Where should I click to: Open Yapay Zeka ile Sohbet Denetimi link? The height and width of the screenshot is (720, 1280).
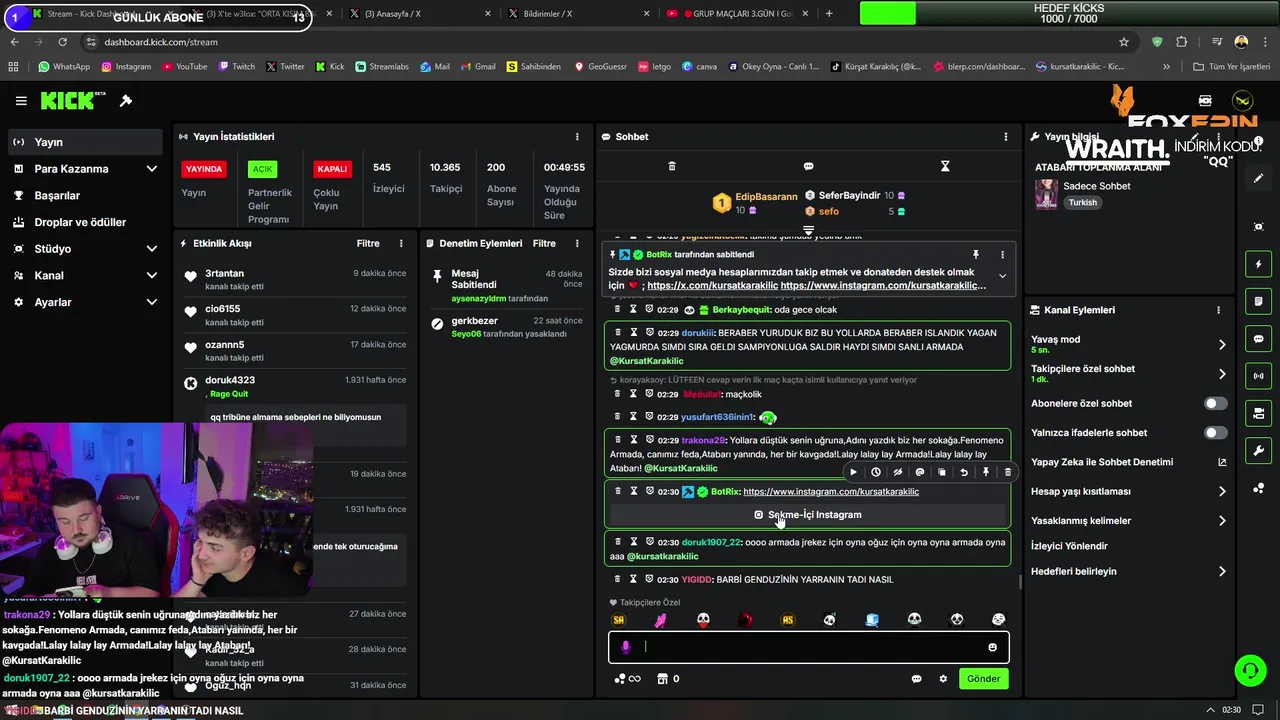1128,462
